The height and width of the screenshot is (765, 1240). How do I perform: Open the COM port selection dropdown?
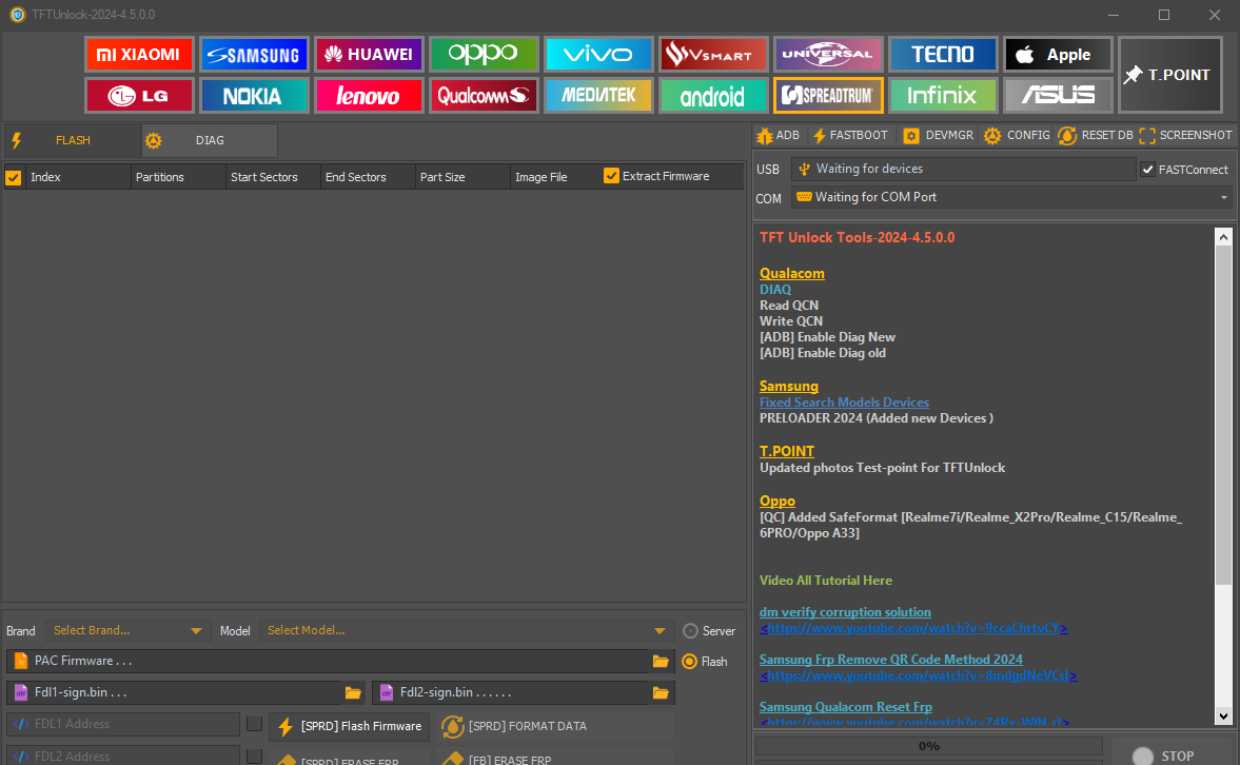tap(1222, 197)
